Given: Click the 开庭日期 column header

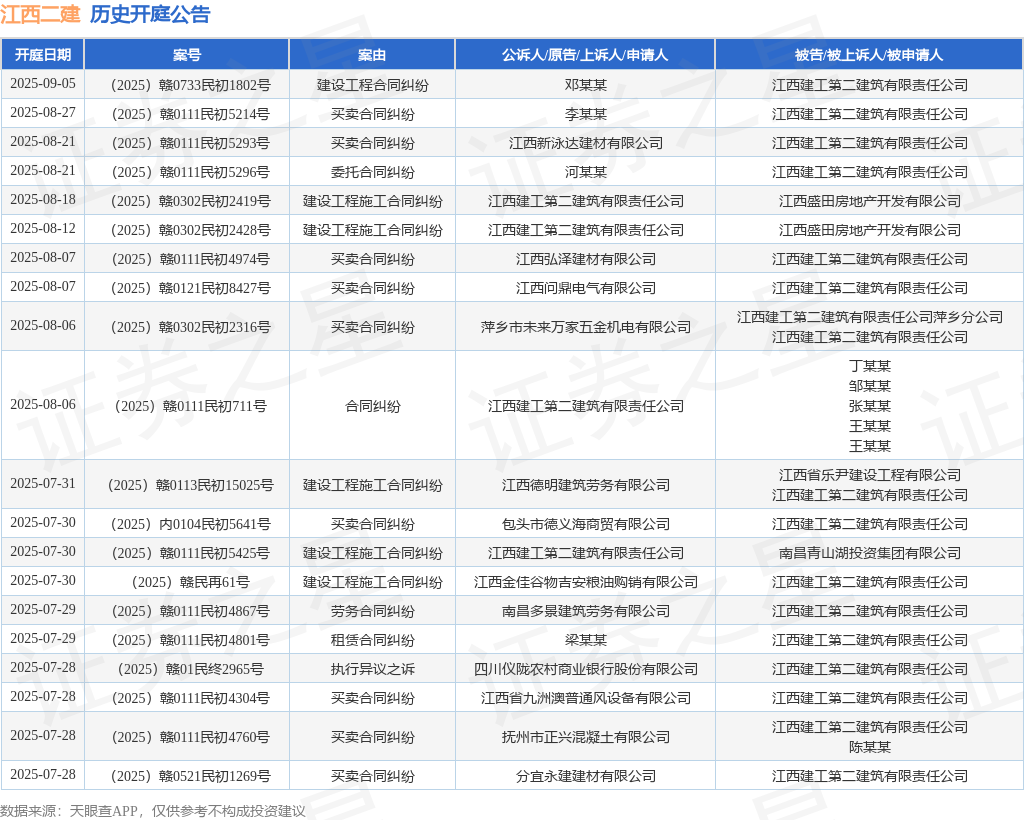Looking at the screenshot, I should [x=43, y=55].
